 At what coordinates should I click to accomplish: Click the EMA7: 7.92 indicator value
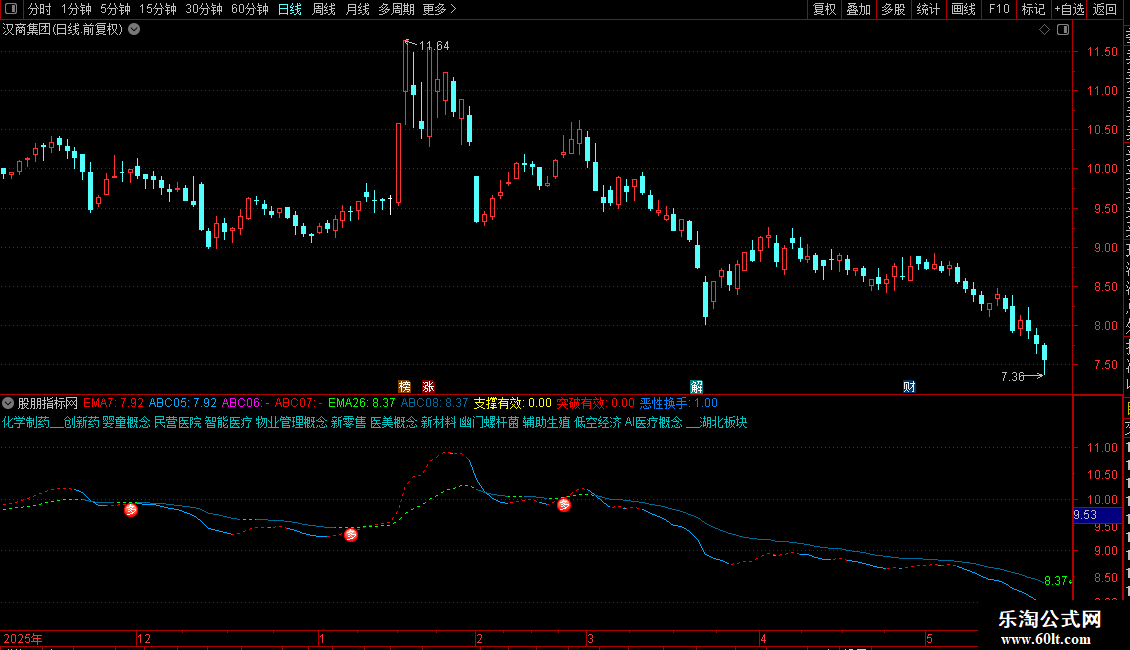[x=113, y=403]
